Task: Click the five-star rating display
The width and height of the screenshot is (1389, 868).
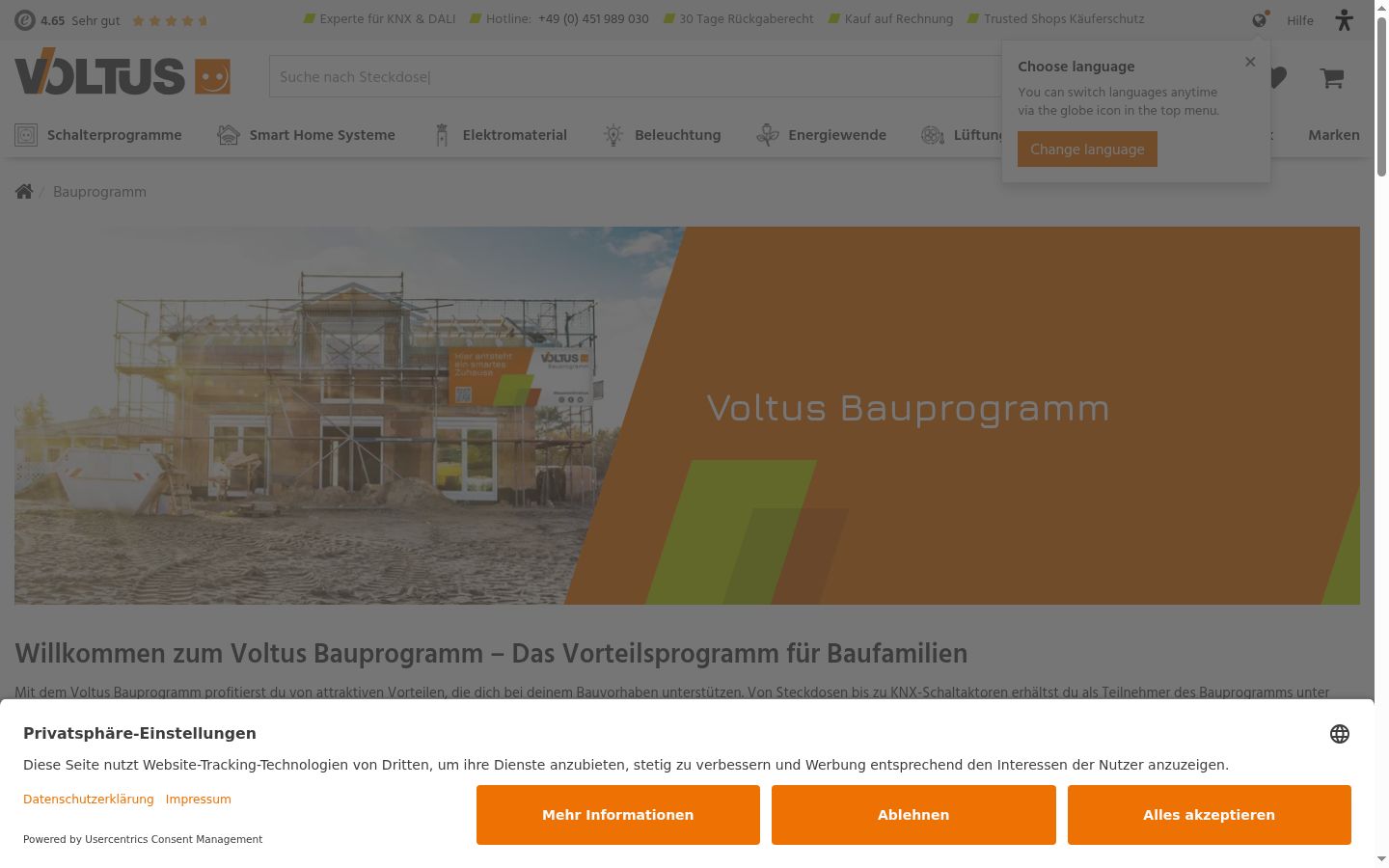Action: 170,20
